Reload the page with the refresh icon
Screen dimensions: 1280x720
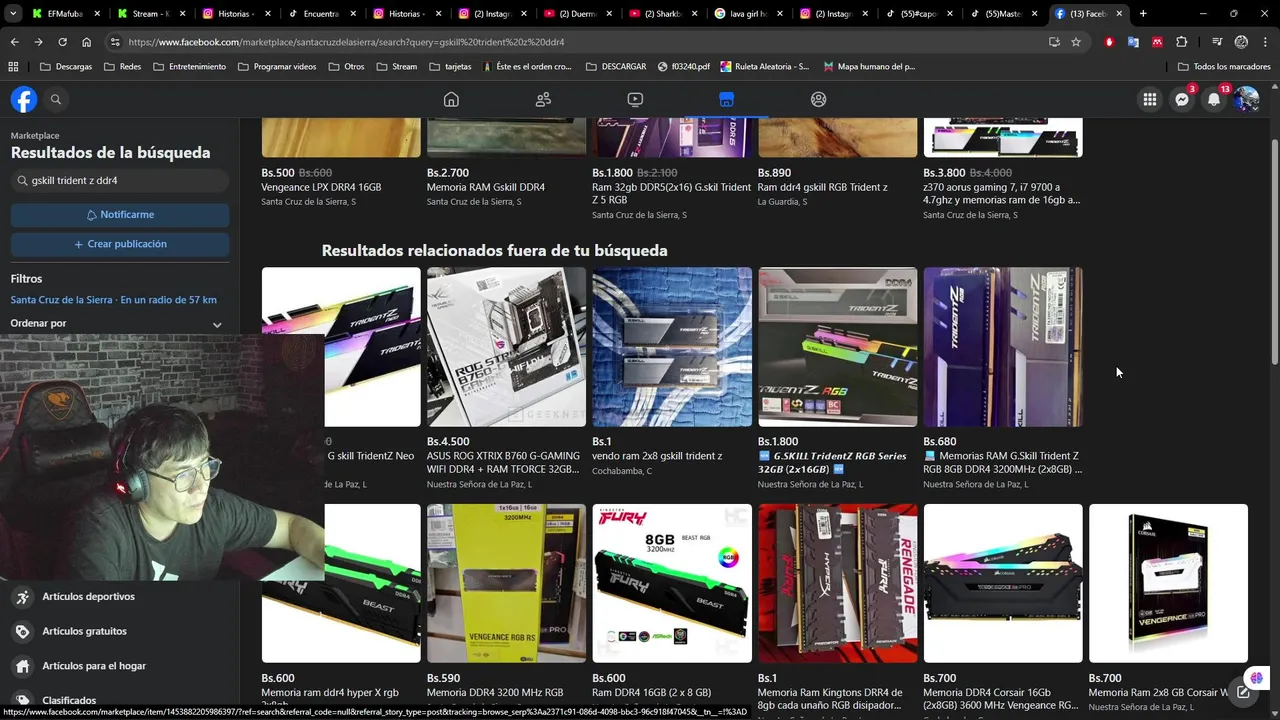click(x=62, y=42)
